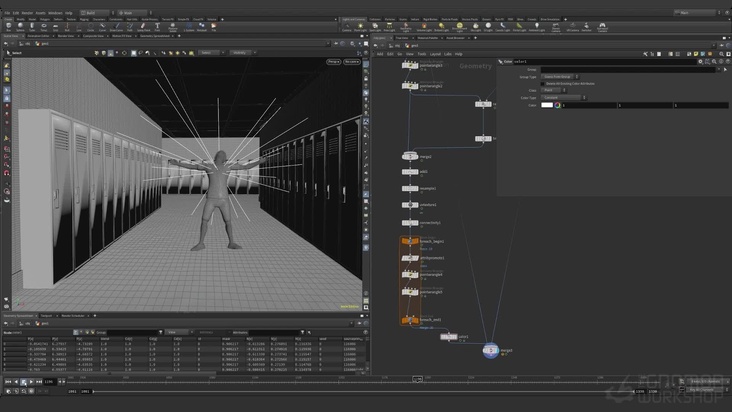Image resolution: width=732 pixels, height=412 pixels.
Task: Switch to the Render Scheduler tab
Action: 73,315
